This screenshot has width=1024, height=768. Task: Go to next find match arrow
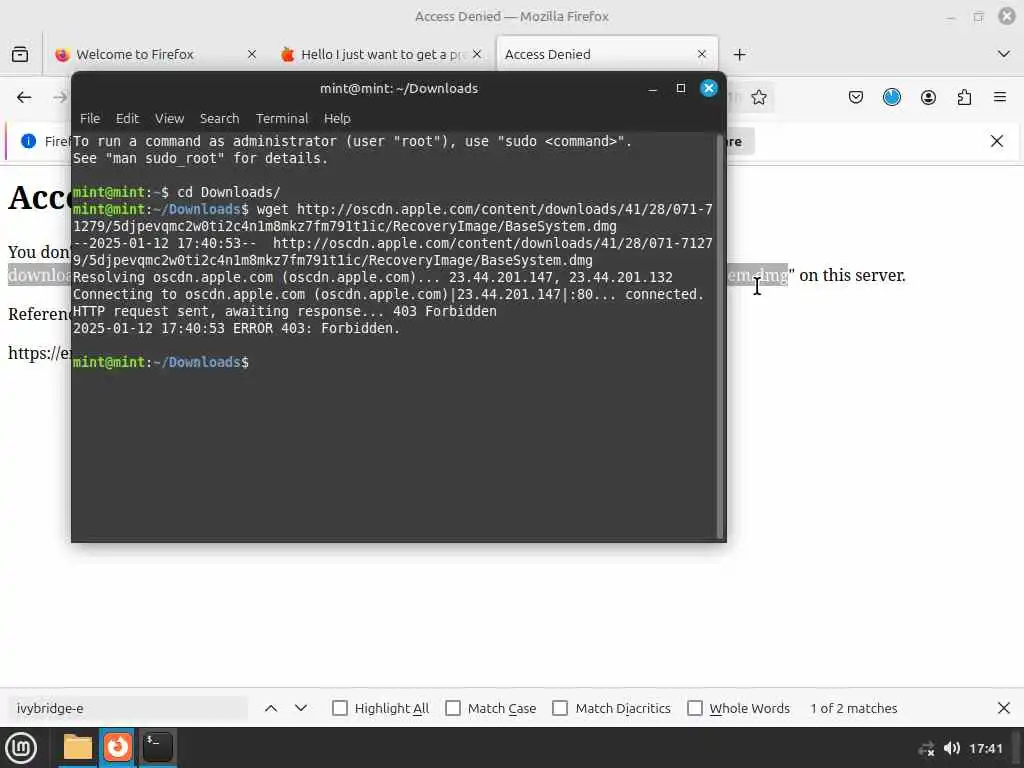(x=300, y=708)
